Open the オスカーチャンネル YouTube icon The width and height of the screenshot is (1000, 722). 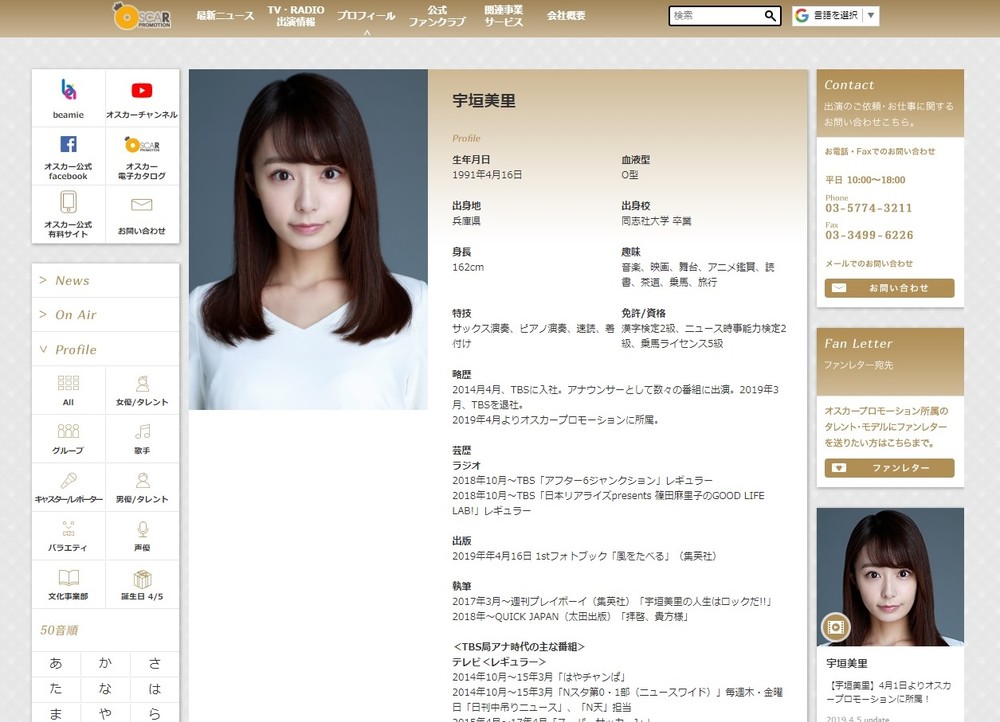pos(142,91)
